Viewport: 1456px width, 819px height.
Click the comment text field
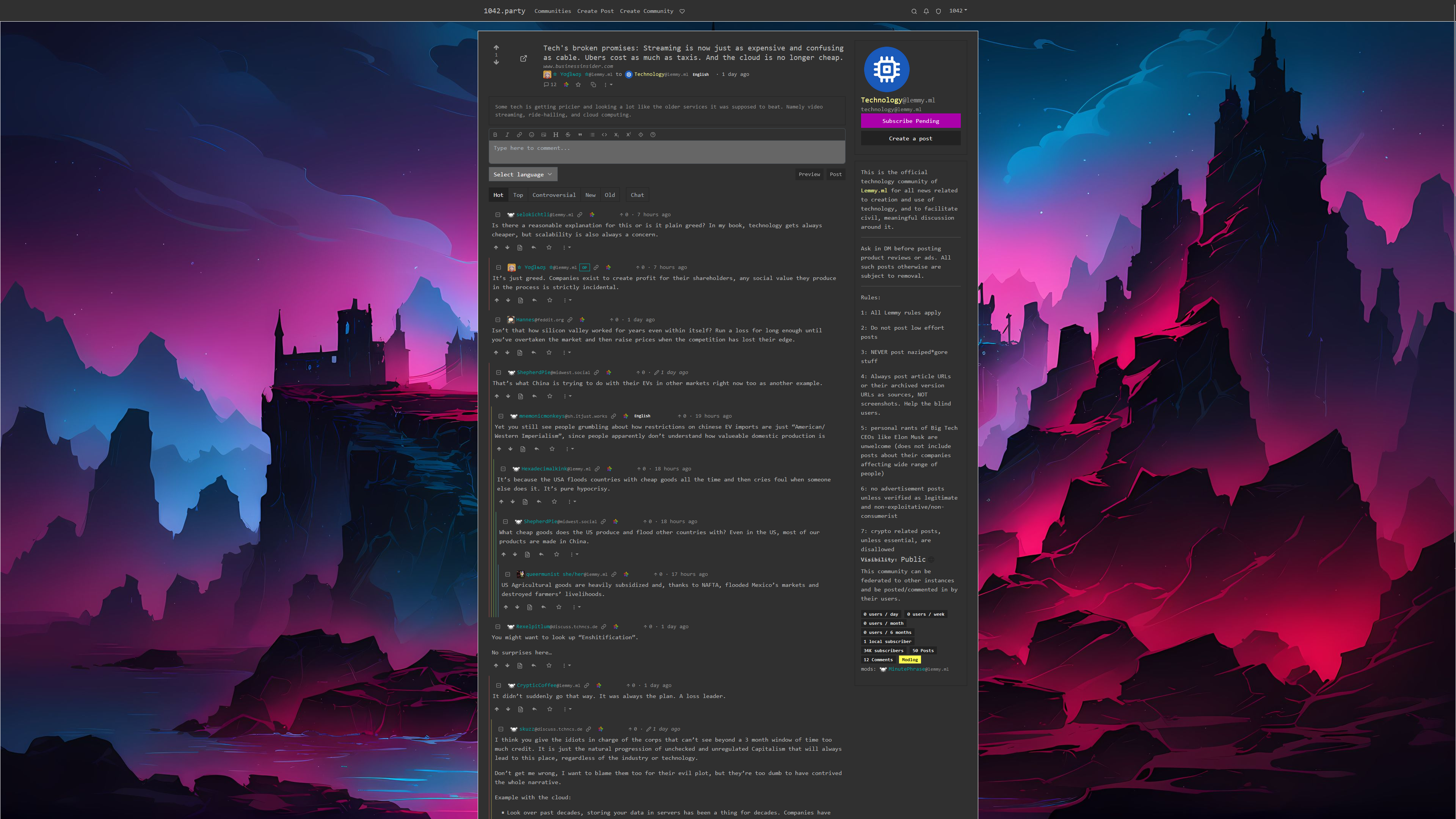point(667,152)
